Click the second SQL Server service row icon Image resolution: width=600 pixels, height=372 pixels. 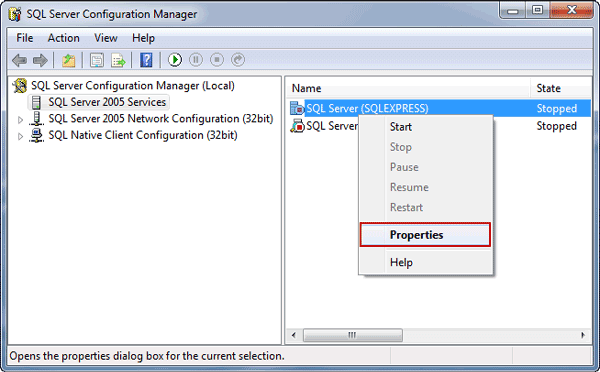[x=297, y=126]
